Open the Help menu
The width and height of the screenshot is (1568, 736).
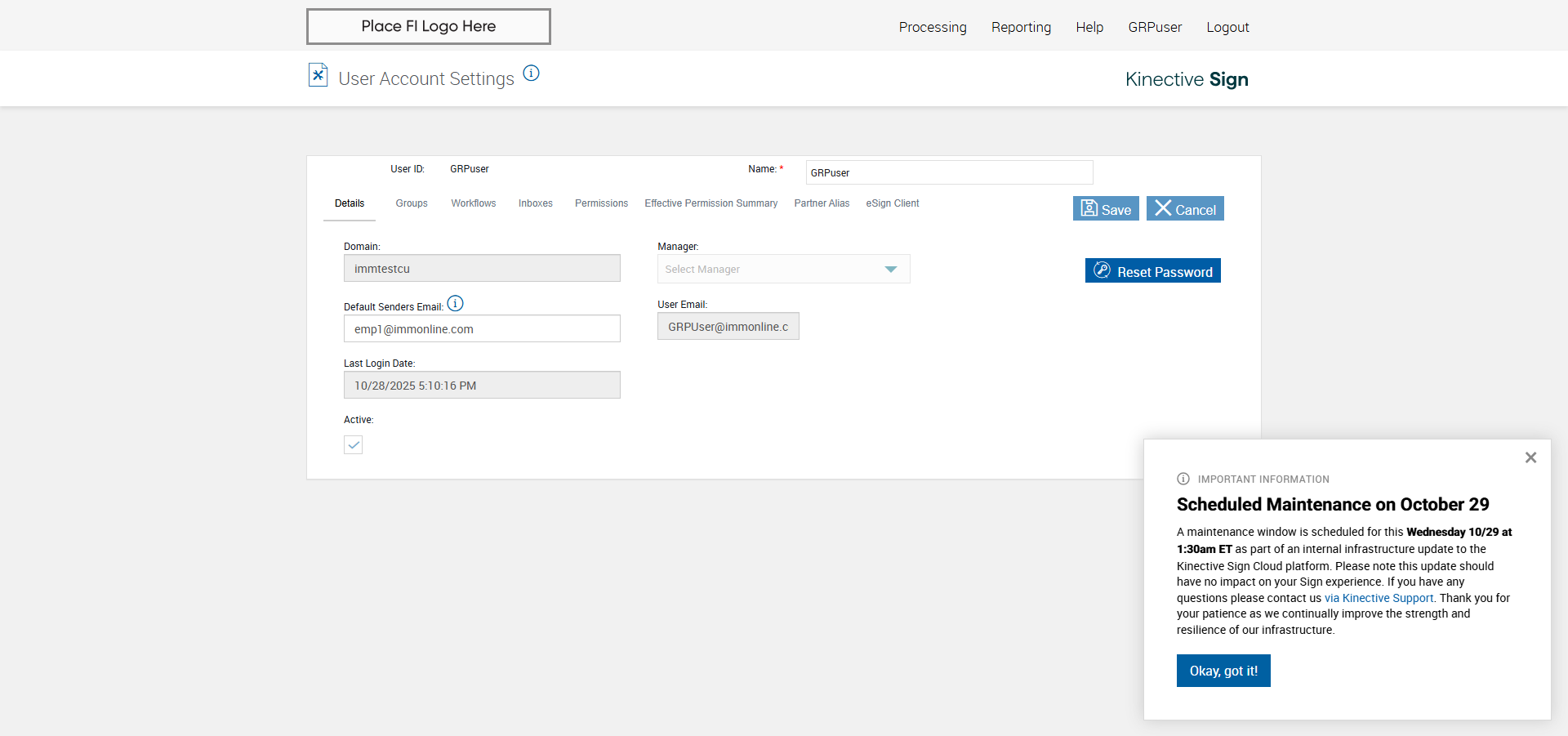(1089, 27)
